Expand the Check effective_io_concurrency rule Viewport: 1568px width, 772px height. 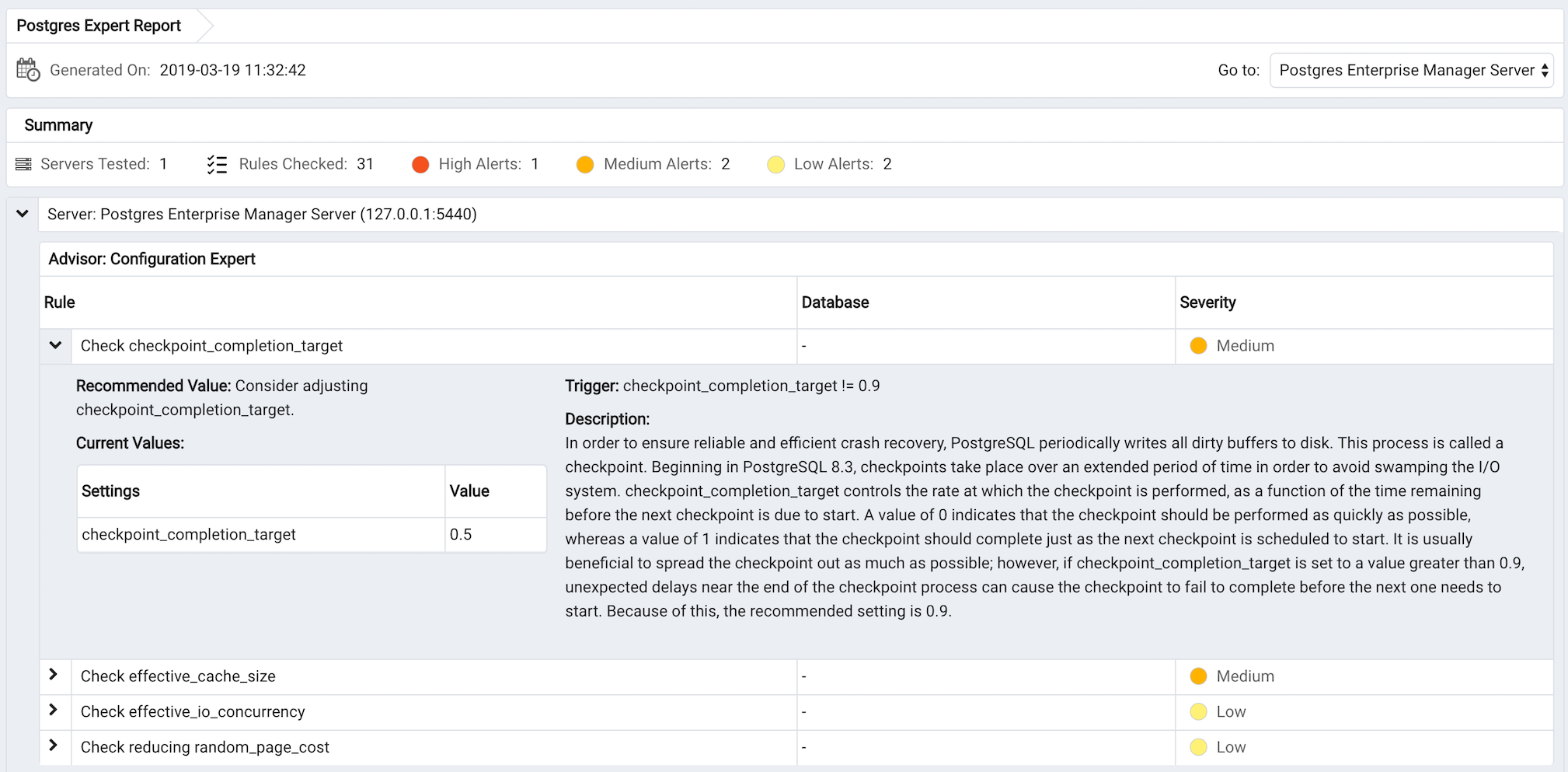coord(53,710)
